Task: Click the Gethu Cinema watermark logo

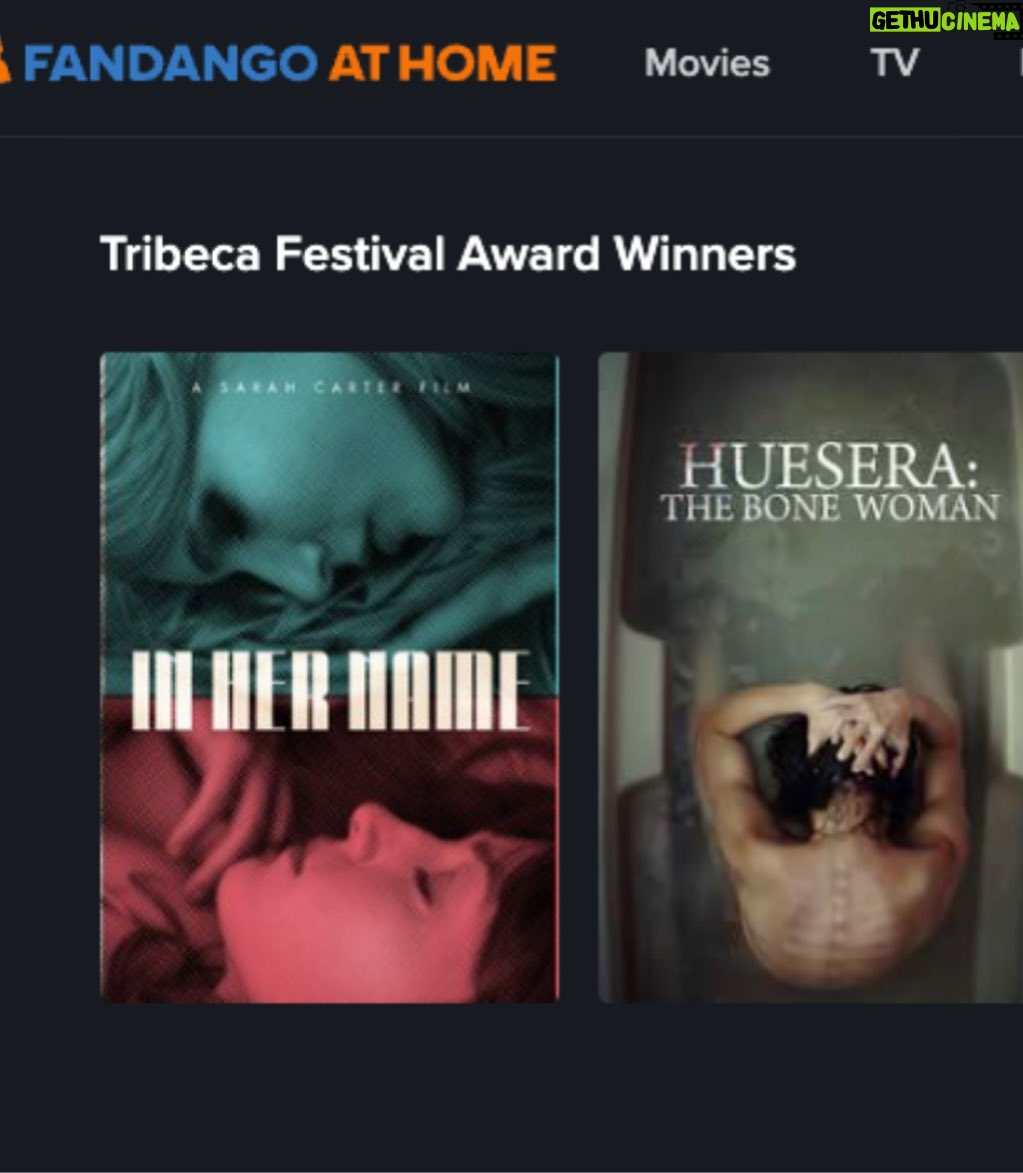Action: coord(945,20)
